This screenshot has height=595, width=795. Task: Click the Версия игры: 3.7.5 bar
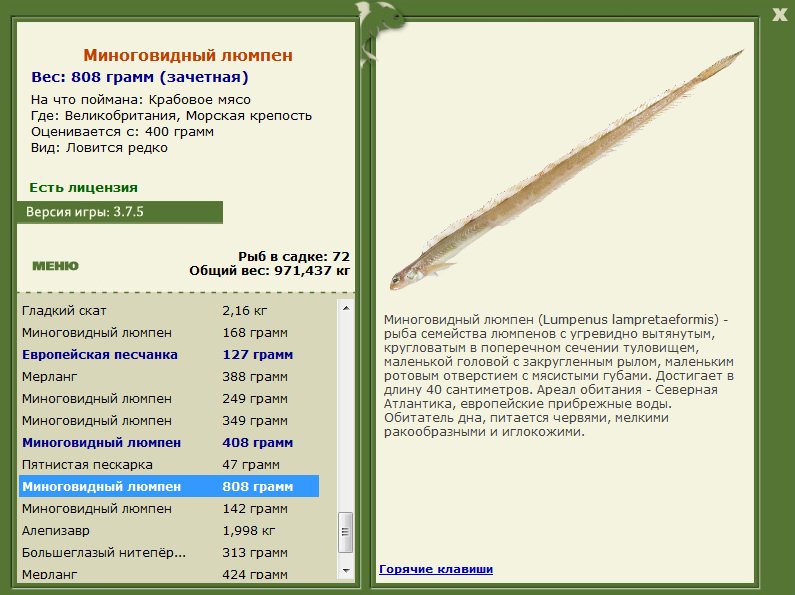[x=120, y=212]
